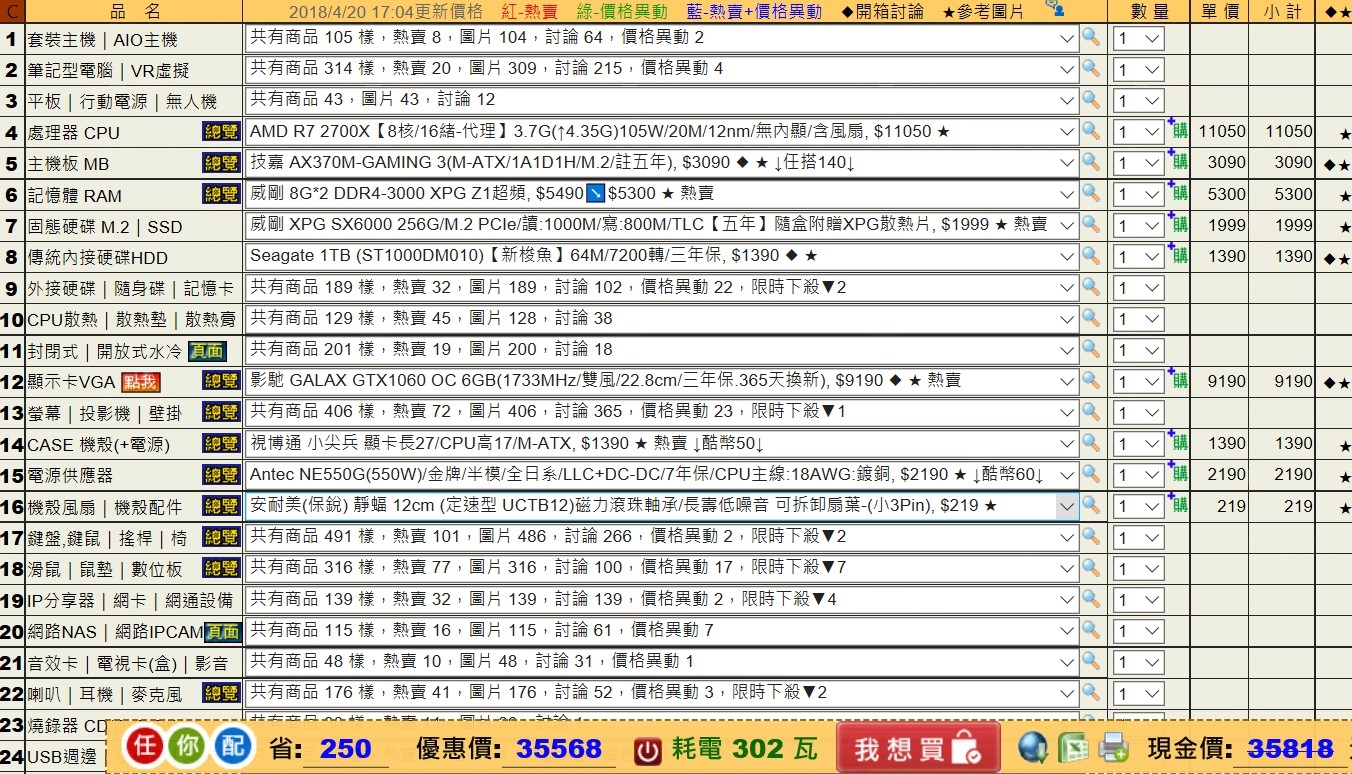1352x774 pixels.
Task: Click the 優惠價 35568 value
Action: pyautogui.click(x=559, y=749)
